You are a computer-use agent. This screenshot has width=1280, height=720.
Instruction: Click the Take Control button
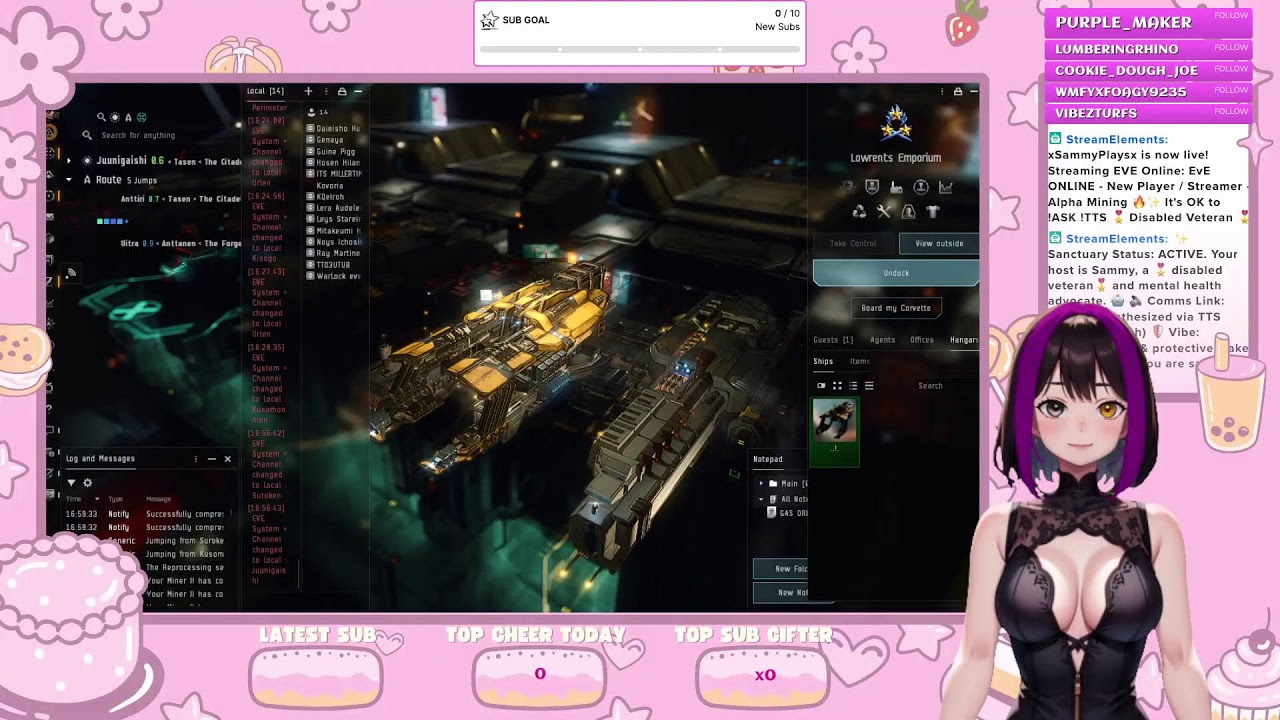click(x=853, y=243)
